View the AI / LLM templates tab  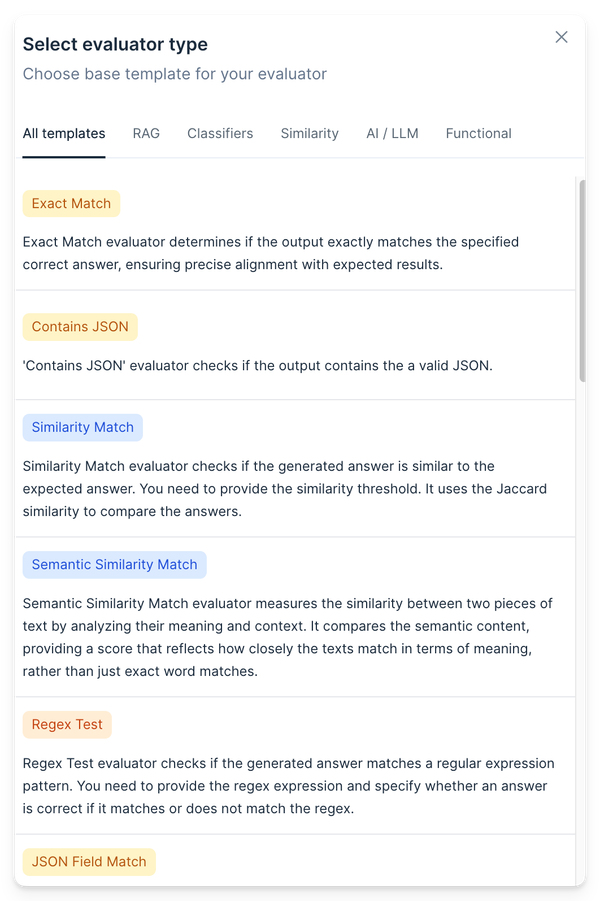pyautogui.click(x=392, y=133)
